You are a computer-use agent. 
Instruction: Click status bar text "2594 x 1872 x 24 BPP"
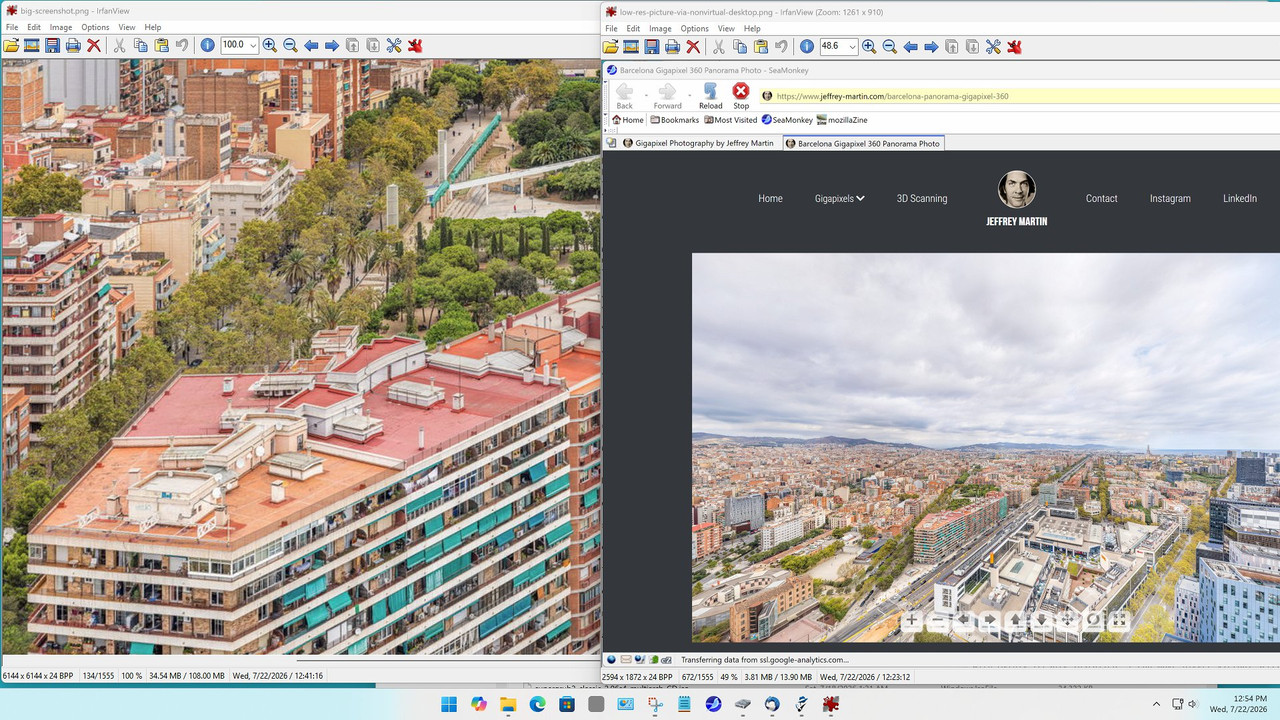point(638,677)
